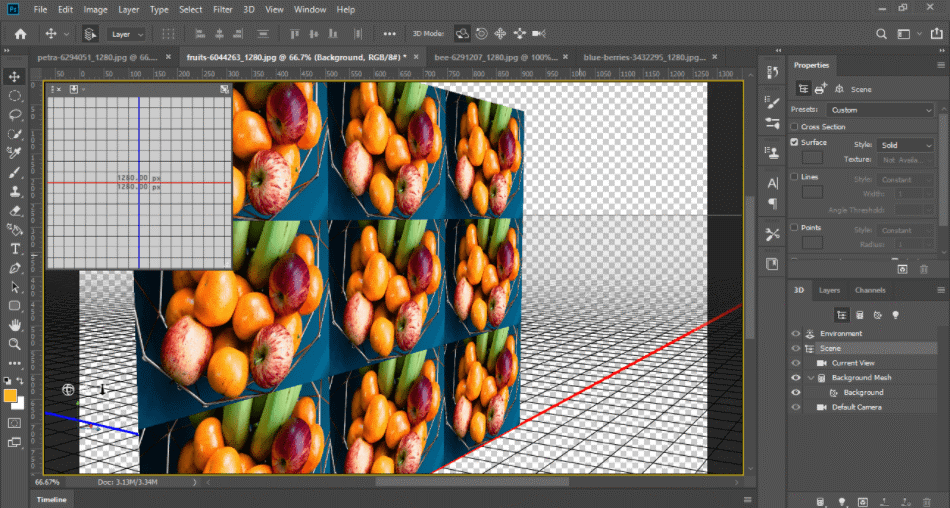Filter 3D panel by Materials
Viewport: 950px width, 508px height.
(877, 315)
